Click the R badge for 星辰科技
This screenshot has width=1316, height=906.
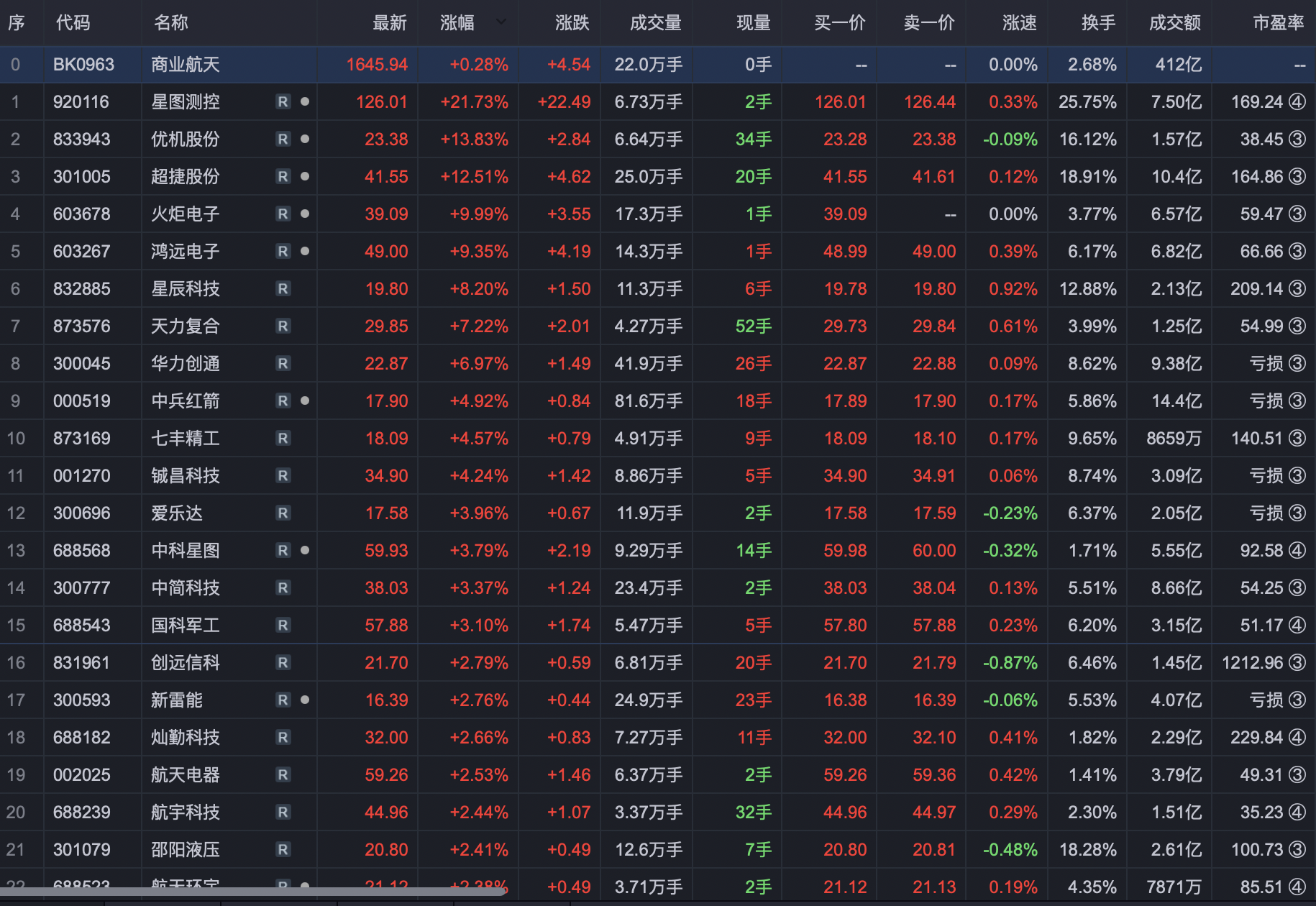point(283,289)
